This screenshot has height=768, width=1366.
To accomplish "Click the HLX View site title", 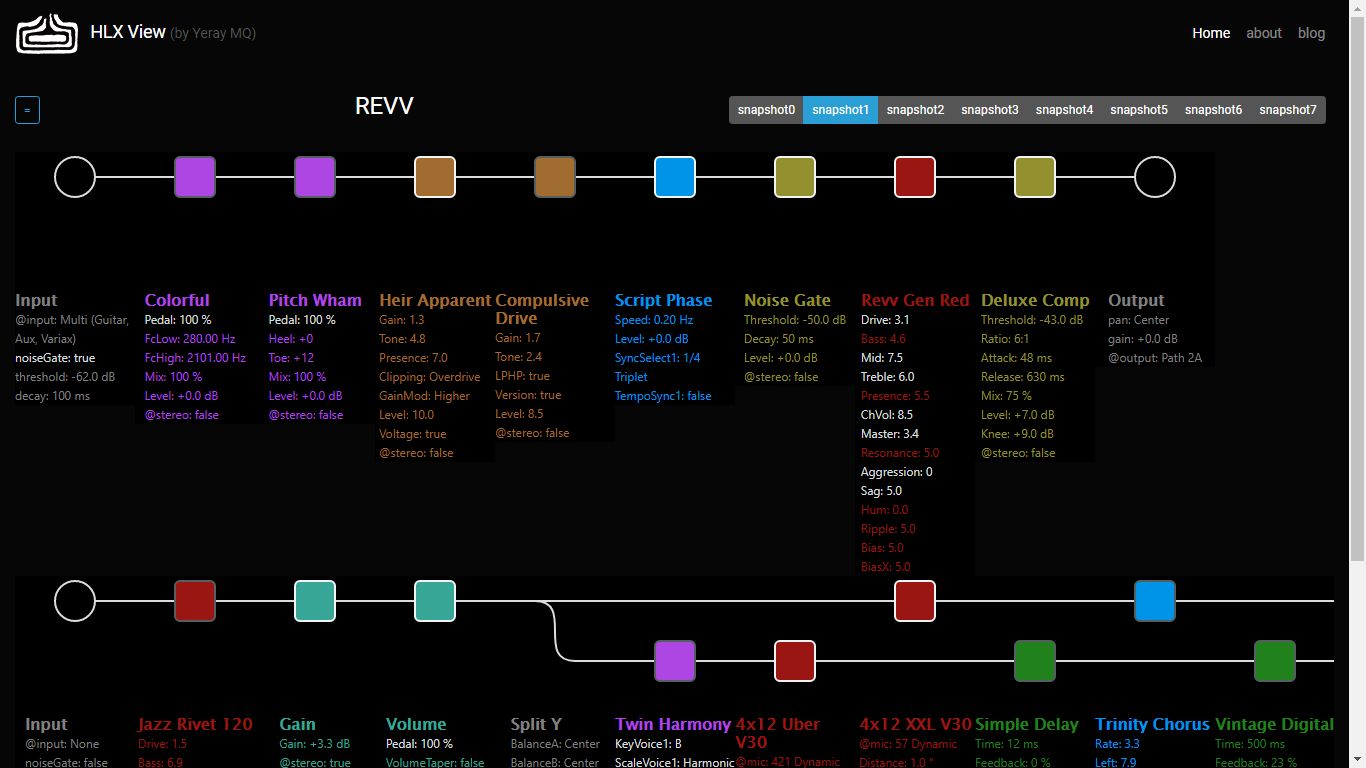I will pos(128,32).
